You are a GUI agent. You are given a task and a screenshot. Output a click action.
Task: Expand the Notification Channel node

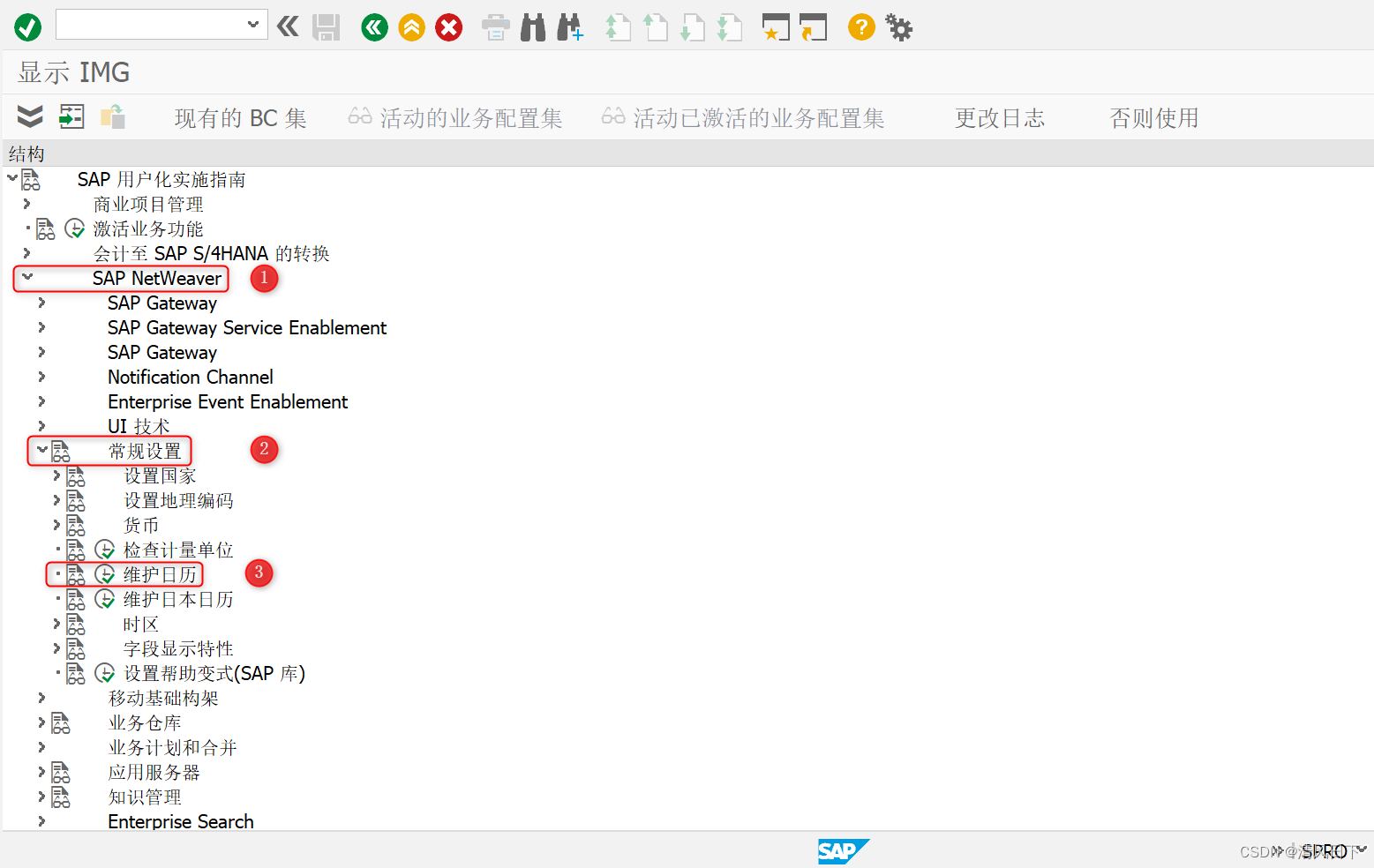41,376
